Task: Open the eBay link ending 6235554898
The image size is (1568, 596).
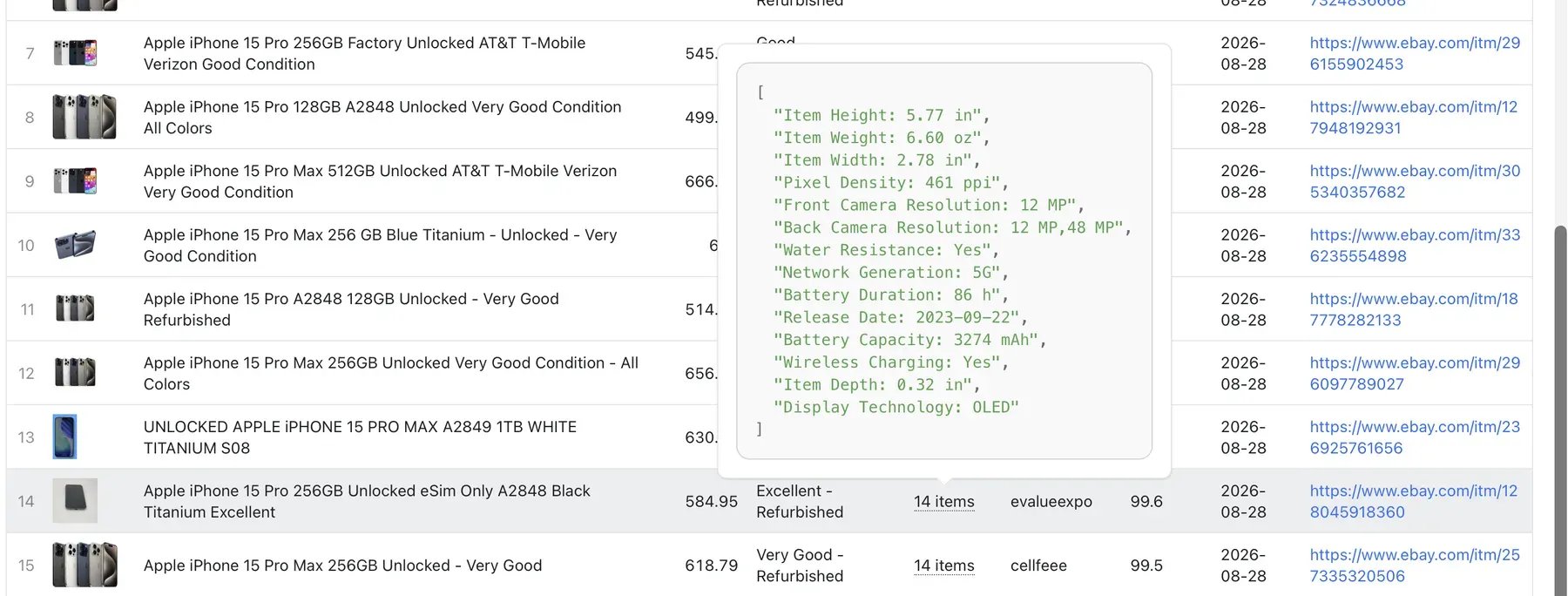Action: coord(1415,246)
